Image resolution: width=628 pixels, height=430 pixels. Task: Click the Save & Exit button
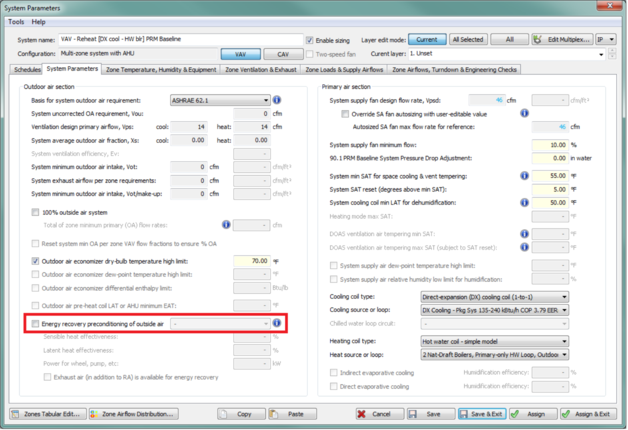[485, 413]
